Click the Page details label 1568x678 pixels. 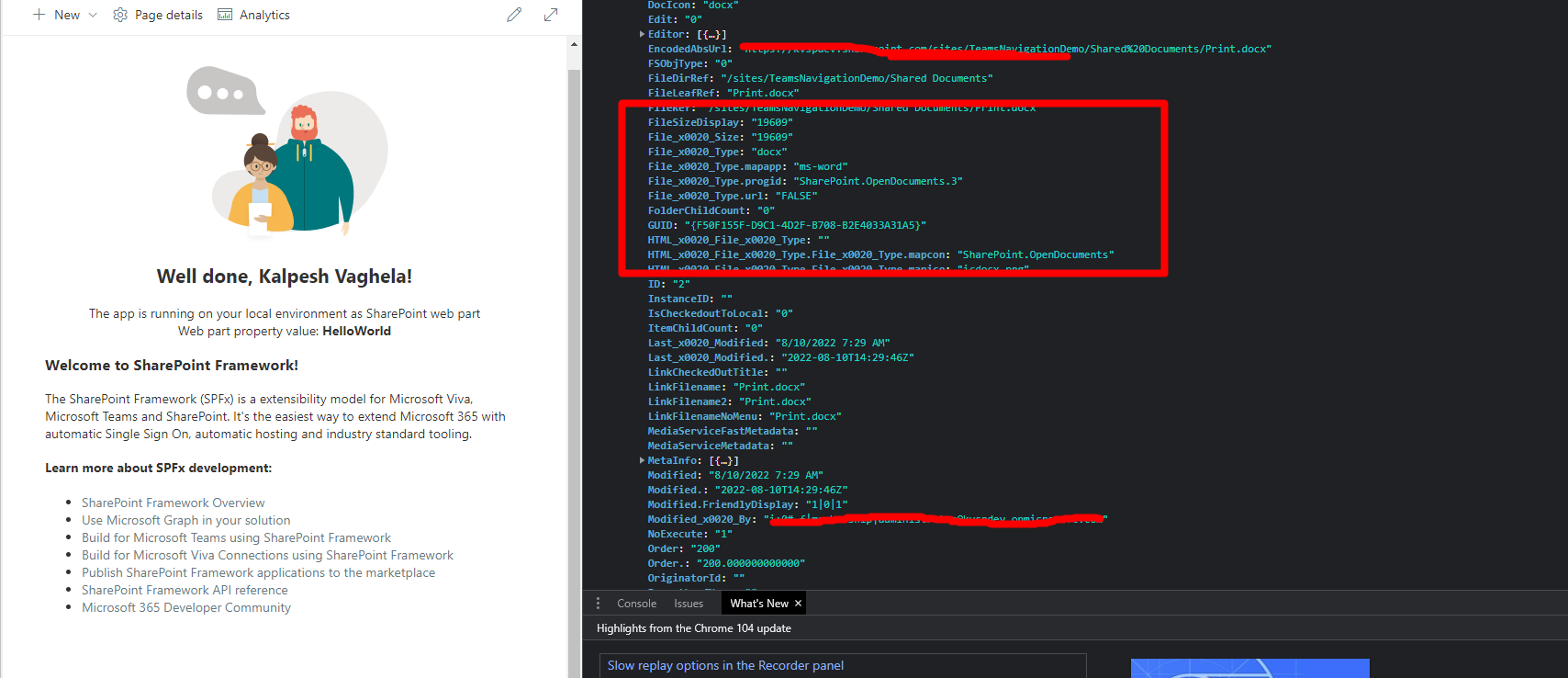click(169, 15)
